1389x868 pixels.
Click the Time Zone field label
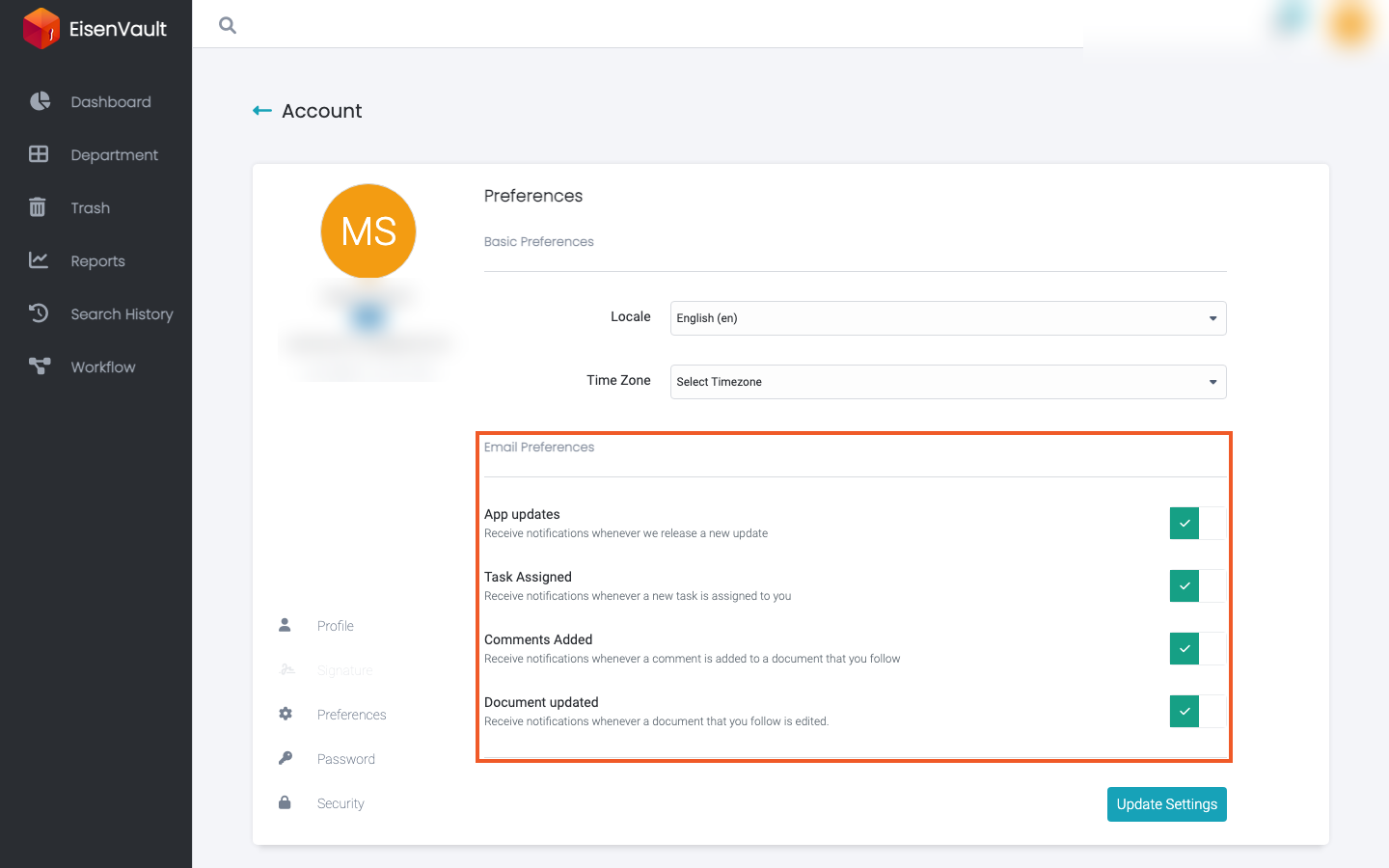point(618,380)
